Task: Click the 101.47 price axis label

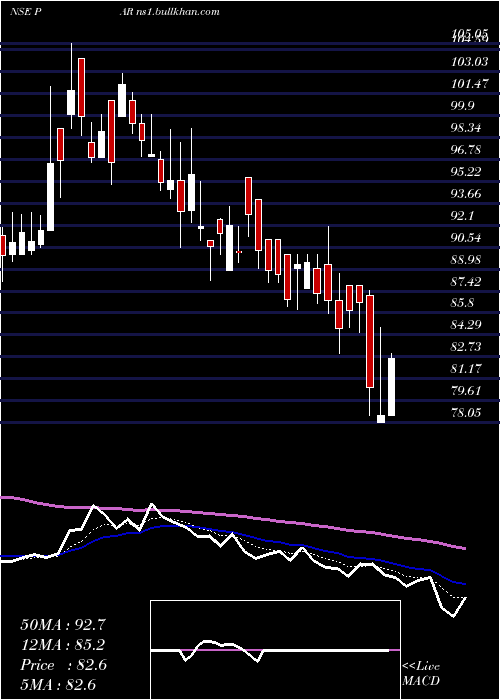Action: (470, 83)
